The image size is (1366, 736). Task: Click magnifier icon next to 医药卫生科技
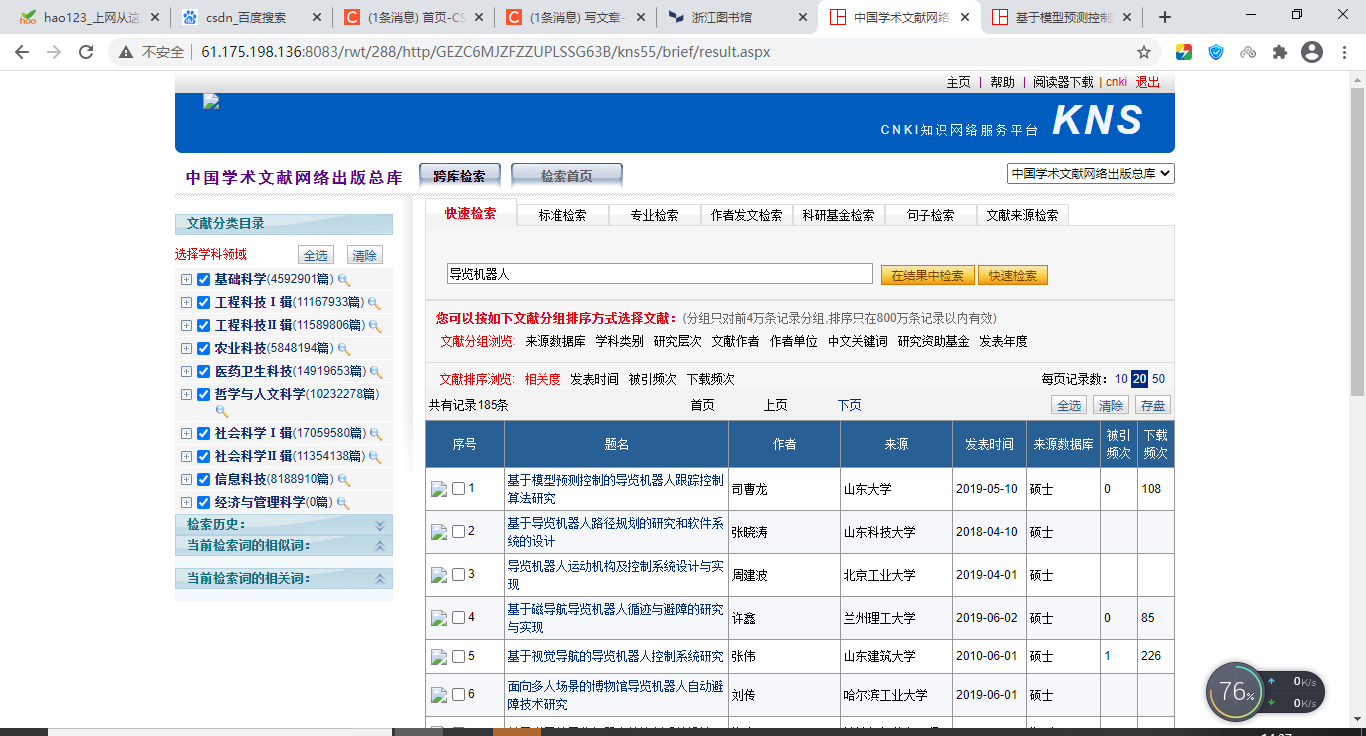point(375,372)
